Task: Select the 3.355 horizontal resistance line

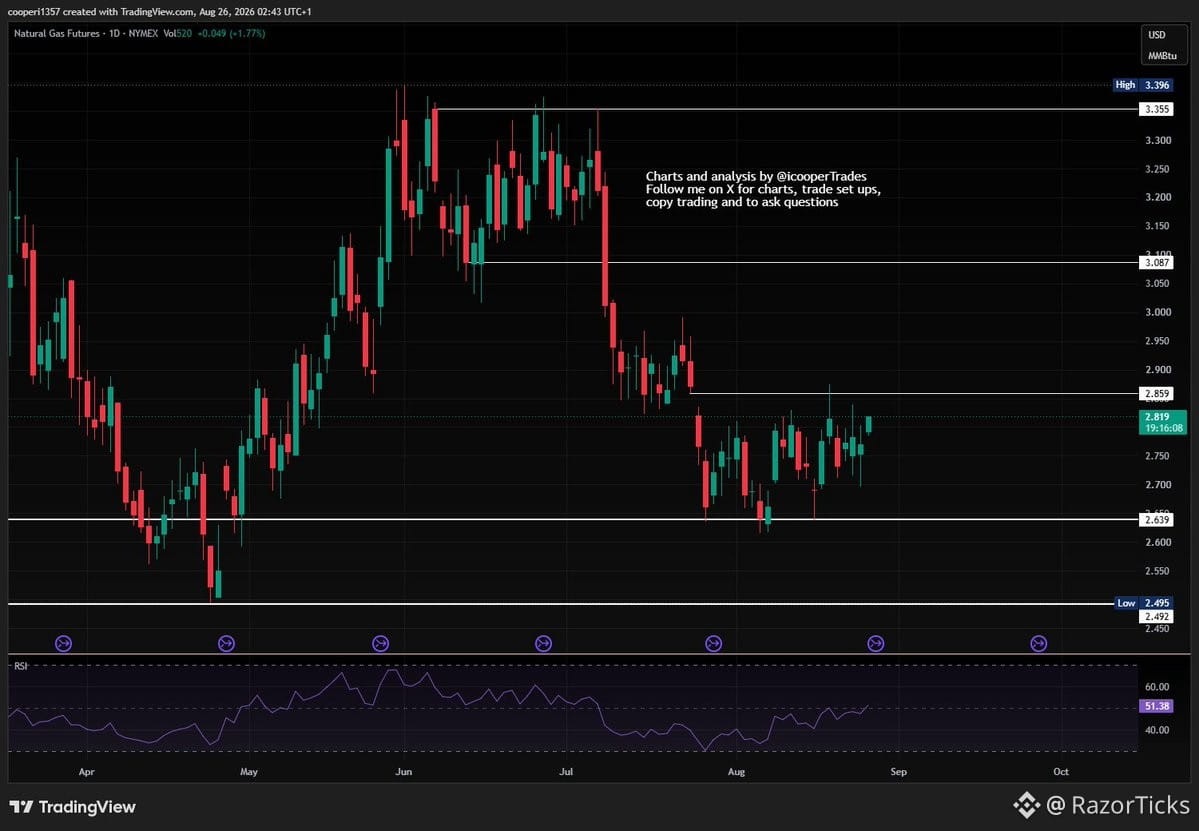Action: [786, 109]
